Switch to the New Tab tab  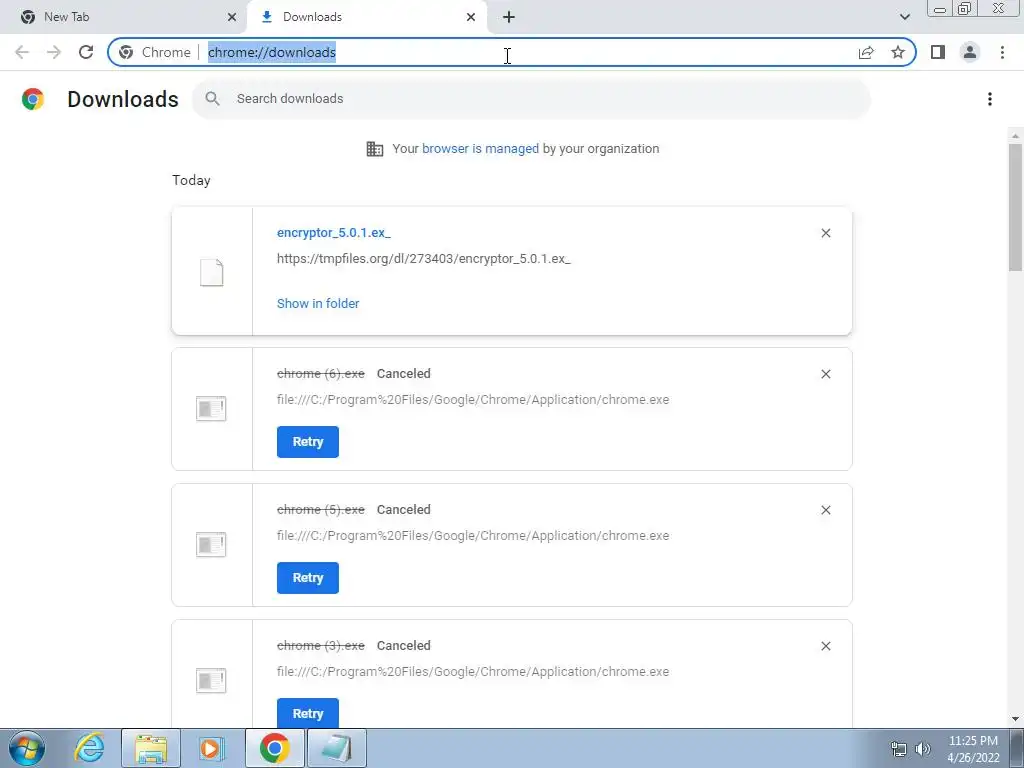124,17
